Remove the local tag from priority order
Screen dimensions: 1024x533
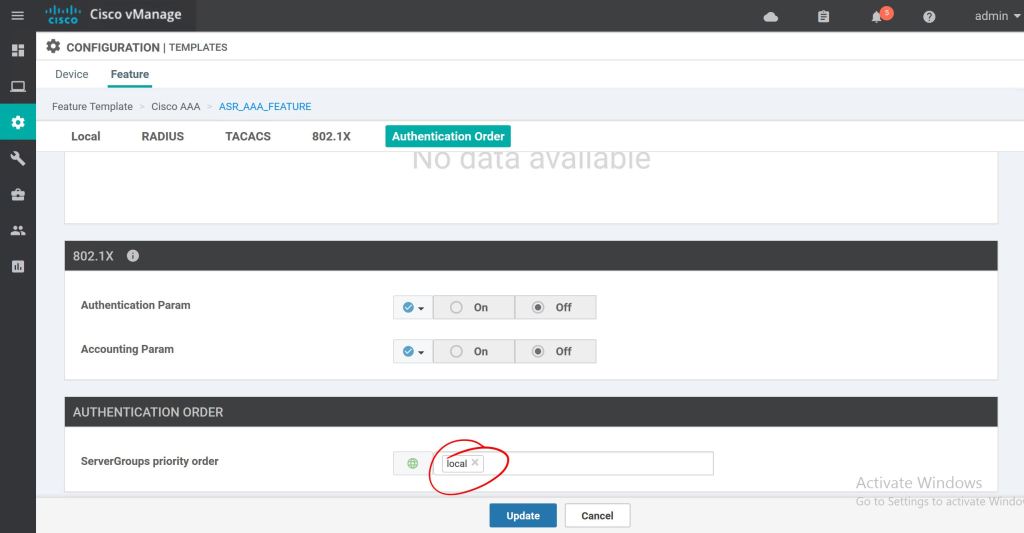pos(475,463)
